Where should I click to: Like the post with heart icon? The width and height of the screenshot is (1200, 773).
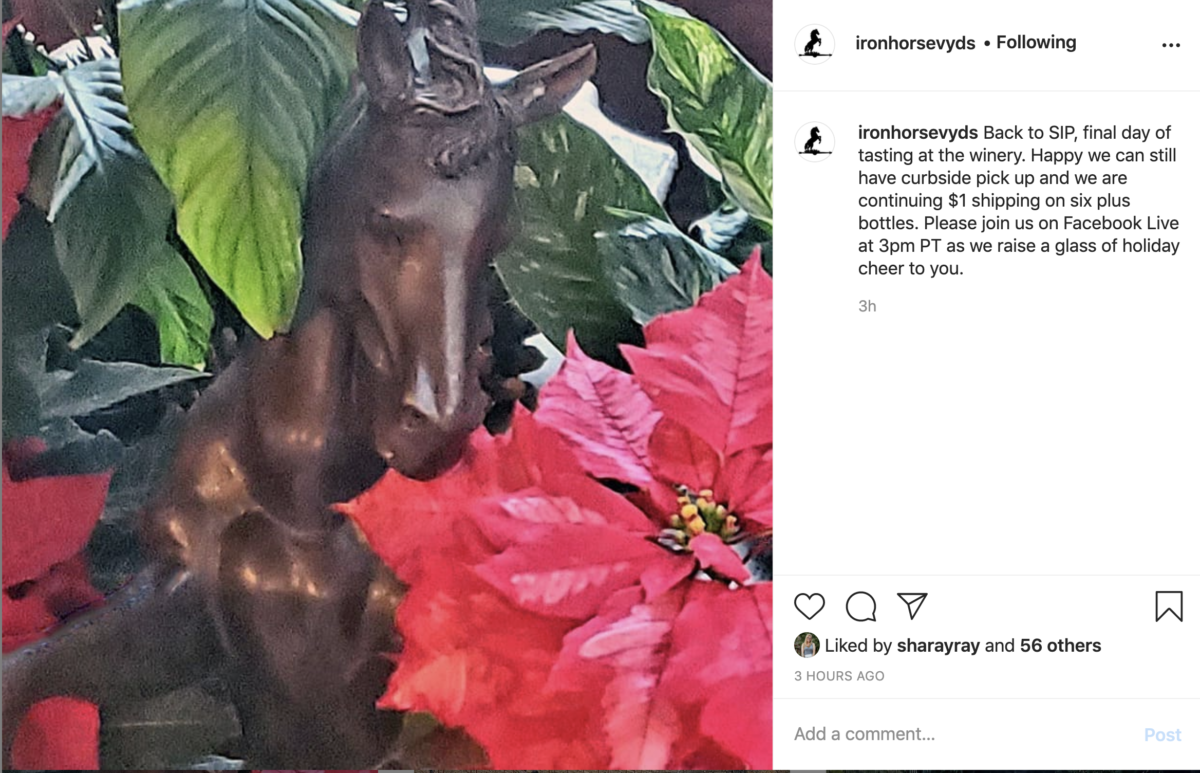tap(809, 606)
